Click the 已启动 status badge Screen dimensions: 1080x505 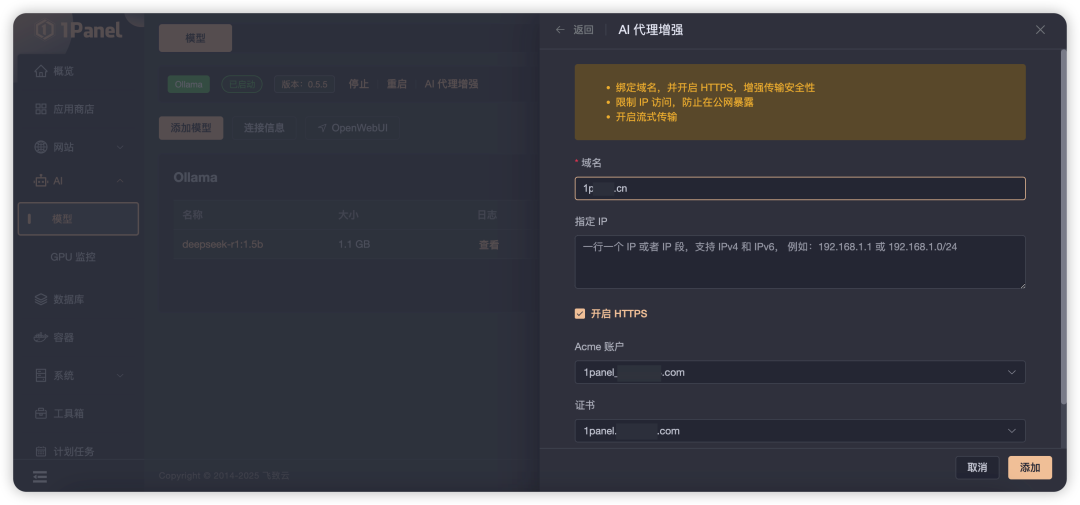click(242, 84)
